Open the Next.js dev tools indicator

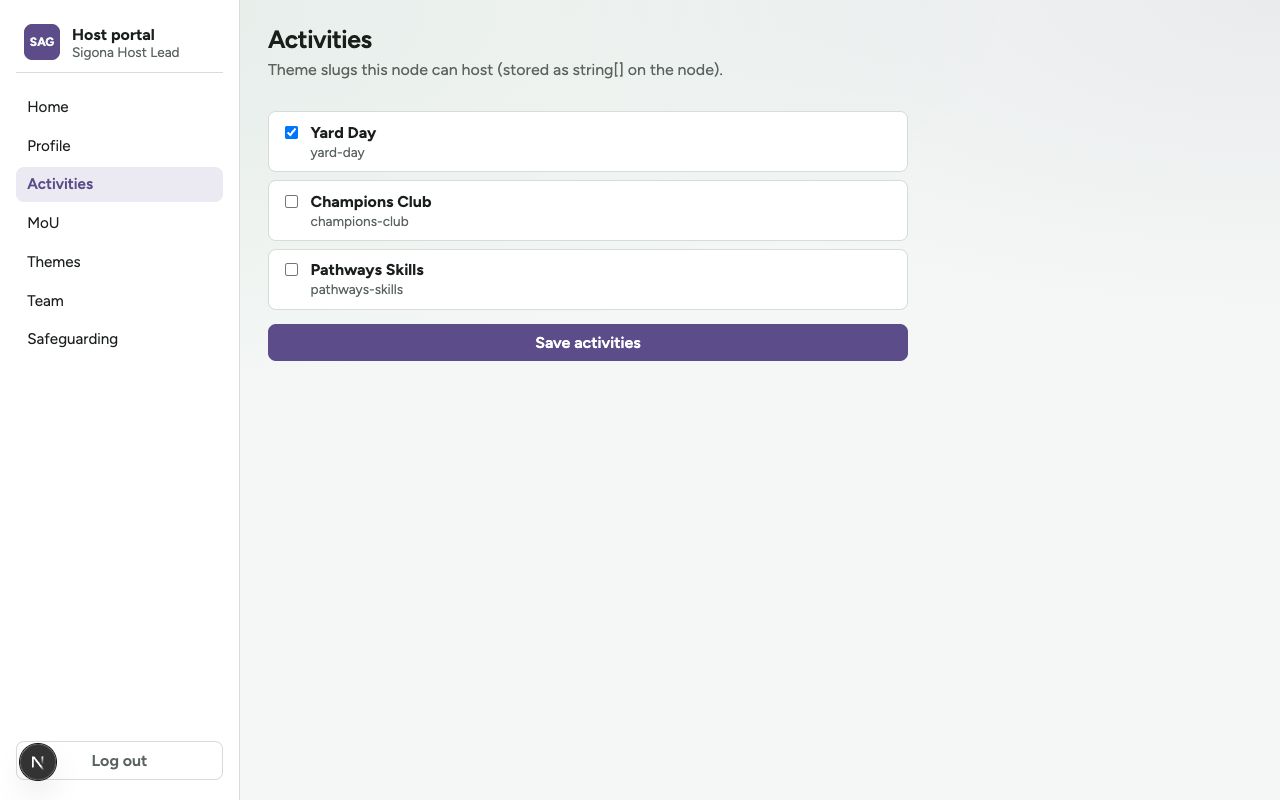[38, 762]
